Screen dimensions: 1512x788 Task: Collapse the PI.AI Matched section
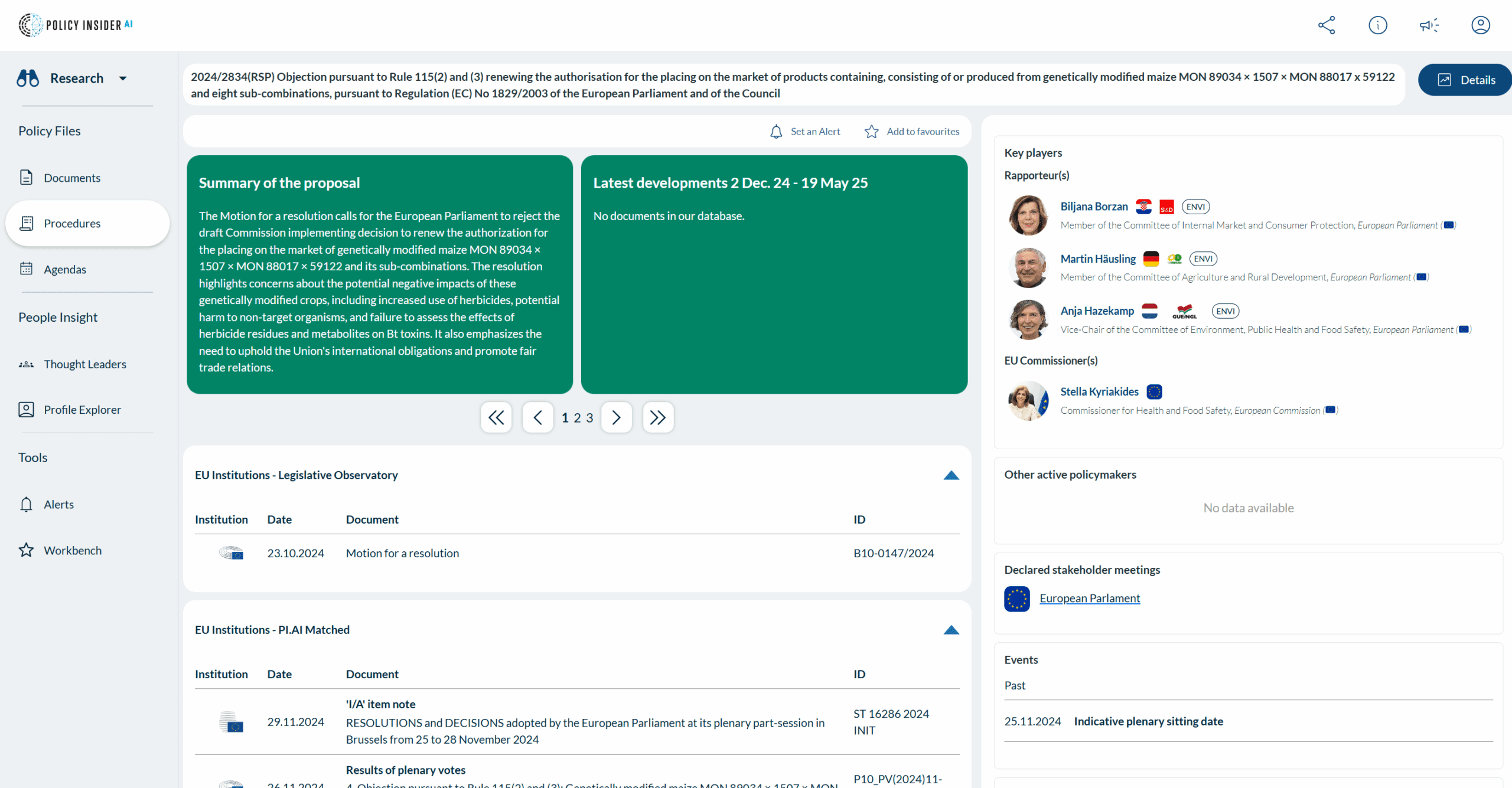coord(951,630)
